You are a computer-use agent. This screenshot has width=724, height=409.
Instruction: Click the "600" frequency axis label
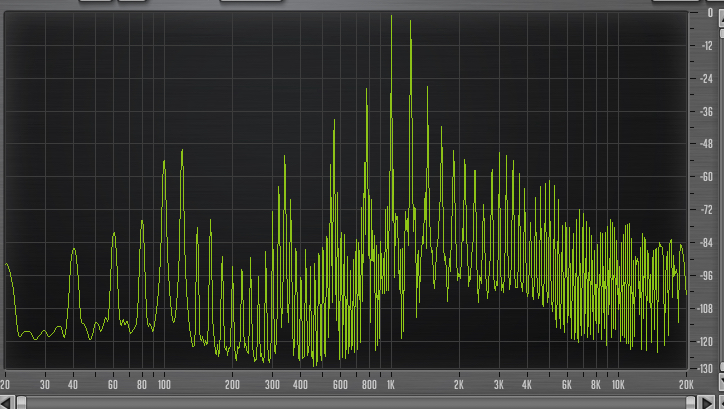tap(340, 385)
